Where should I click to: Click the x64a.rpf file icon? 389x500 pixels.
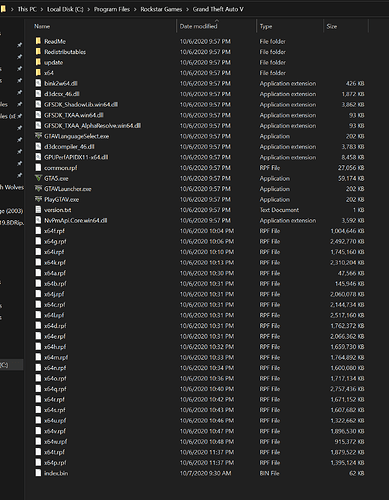[38, 273]
